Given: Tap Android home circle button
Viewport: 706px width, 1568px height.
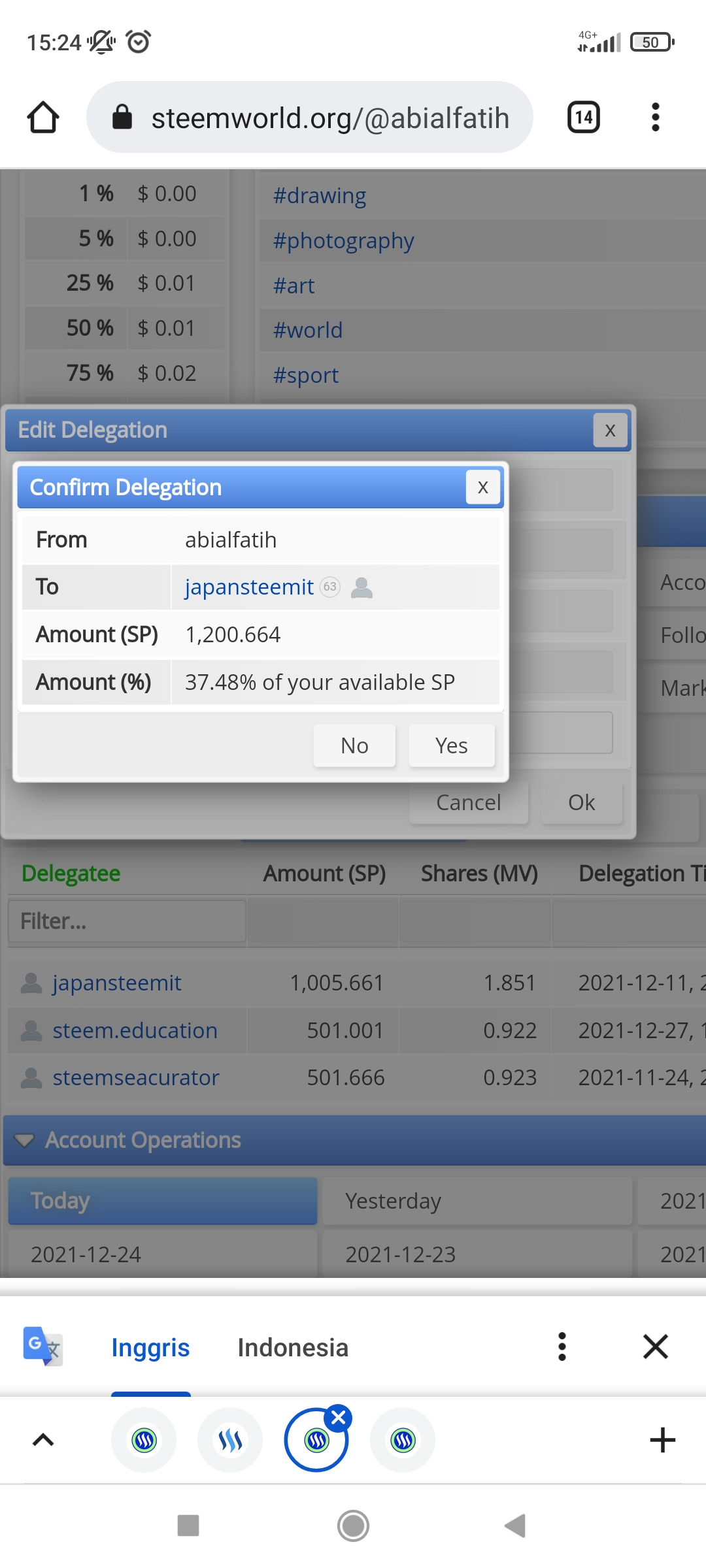Looking at the screenshot, I should click(353, 1526).
